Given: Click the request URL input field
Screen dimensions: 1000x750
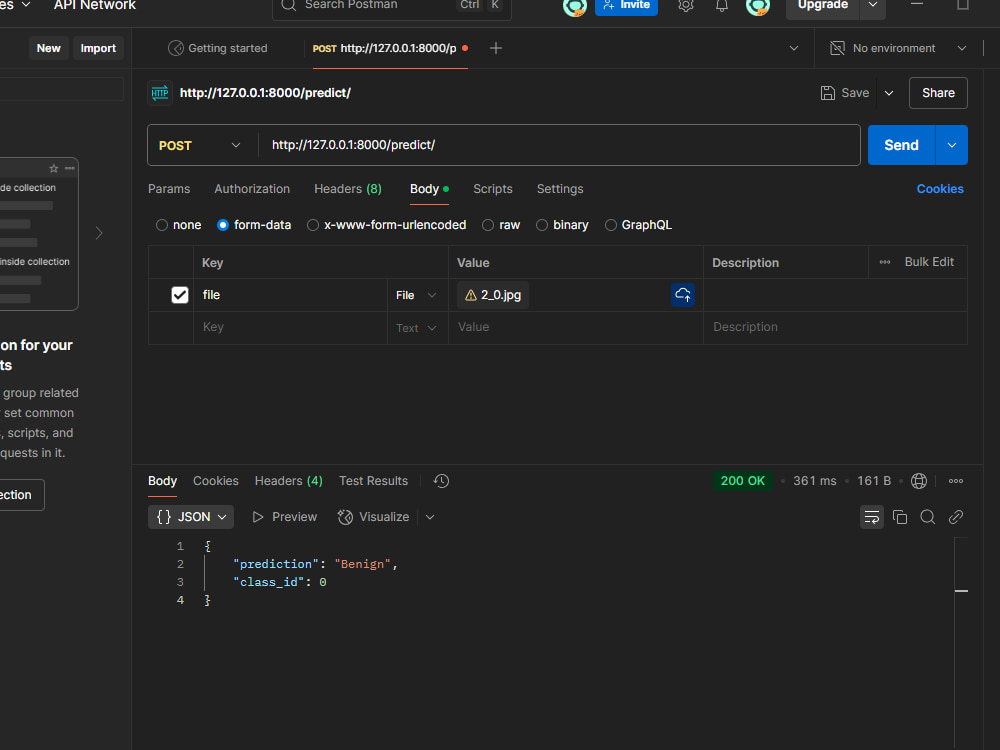Looking at the screenshot, I should tap(559, 145).
